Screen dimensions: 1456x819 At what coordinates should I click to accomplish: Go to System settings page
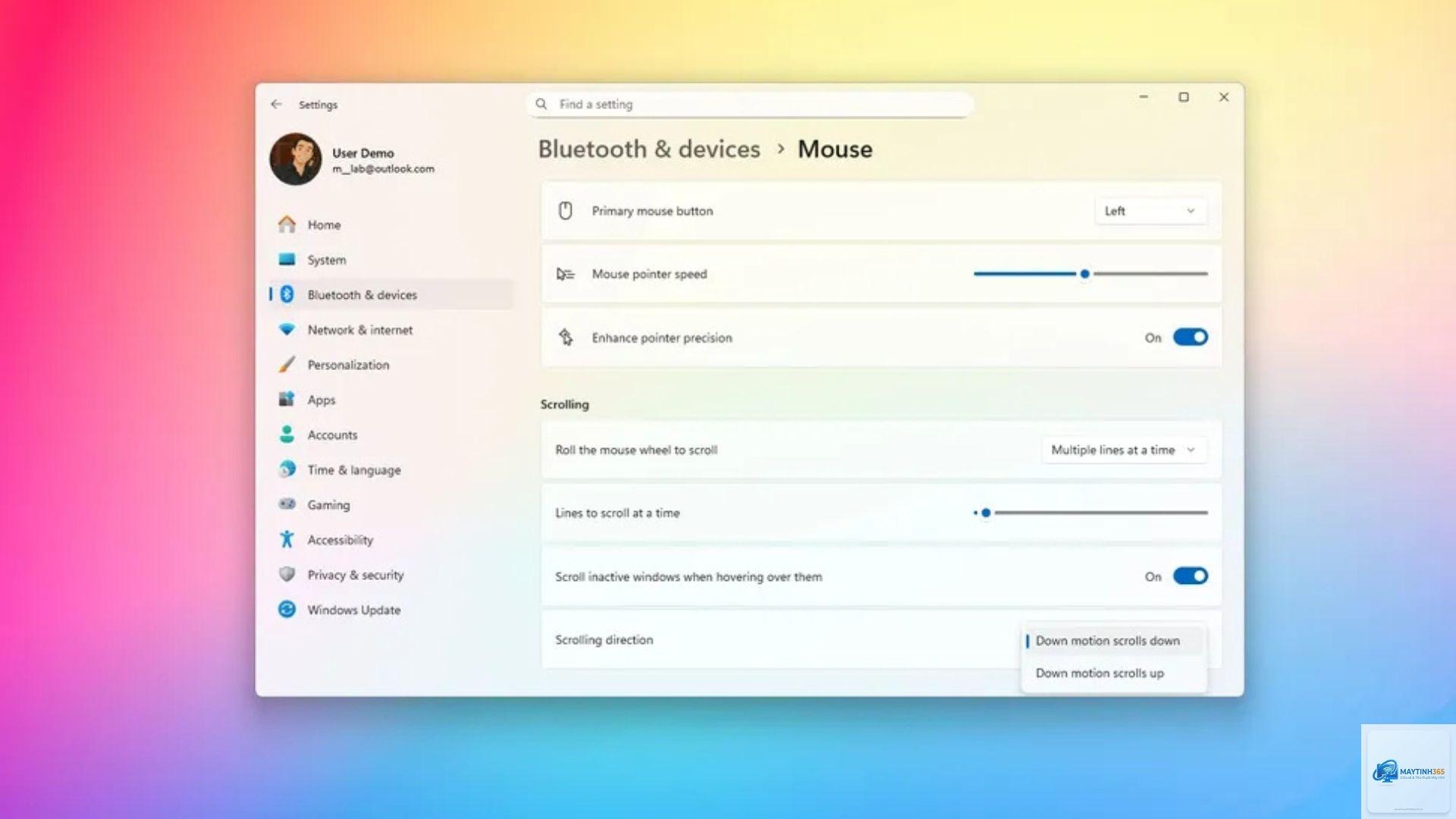[392, 259]
